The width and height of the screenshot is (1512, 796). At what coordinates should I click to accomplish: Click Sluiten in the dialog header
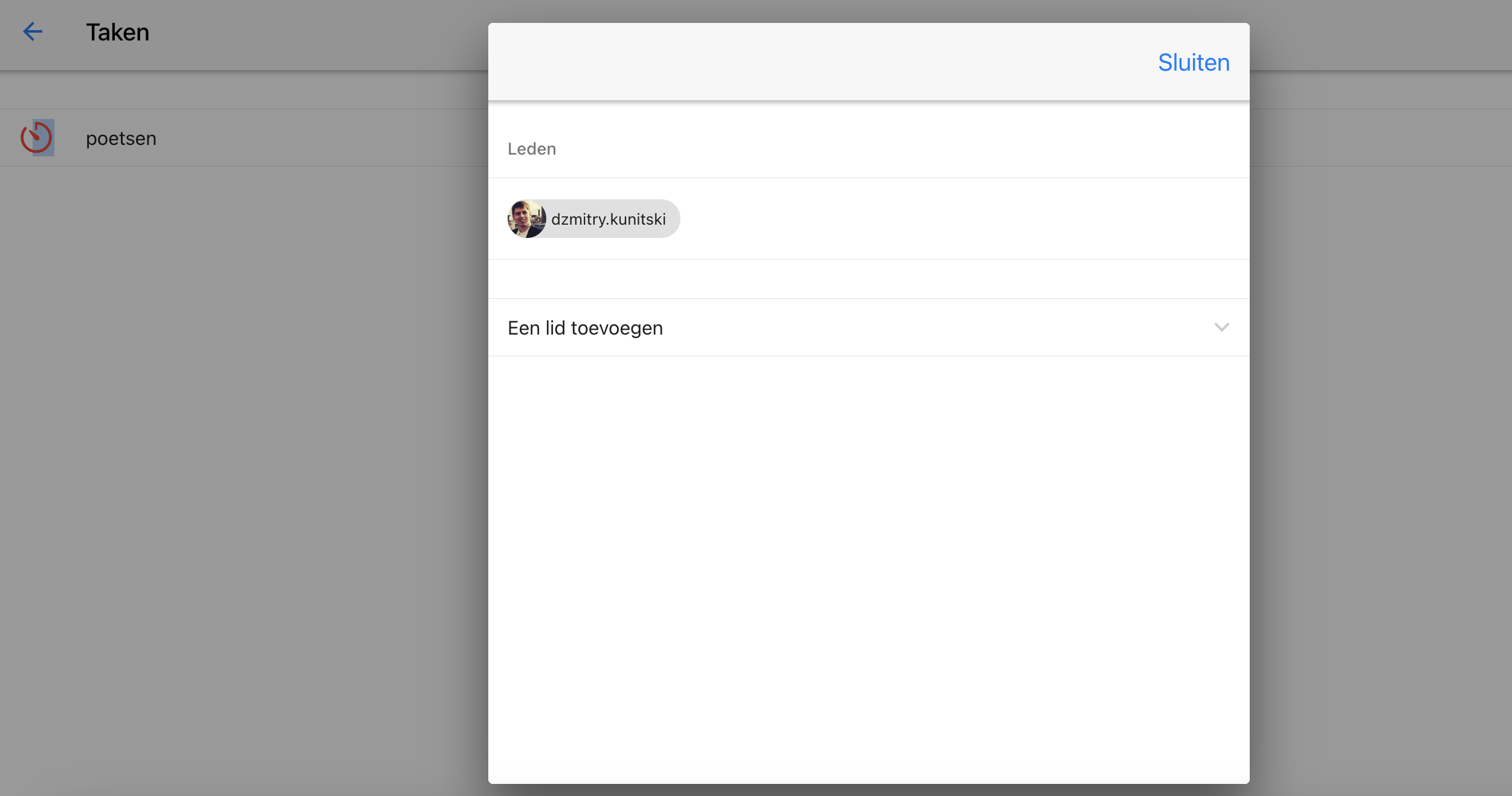1193,62
